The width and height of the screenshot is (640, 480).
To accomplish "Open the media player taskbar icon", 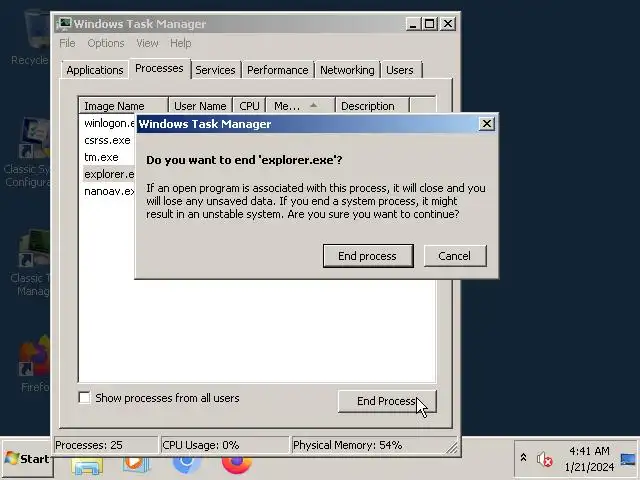I will (x=136, y=465).
